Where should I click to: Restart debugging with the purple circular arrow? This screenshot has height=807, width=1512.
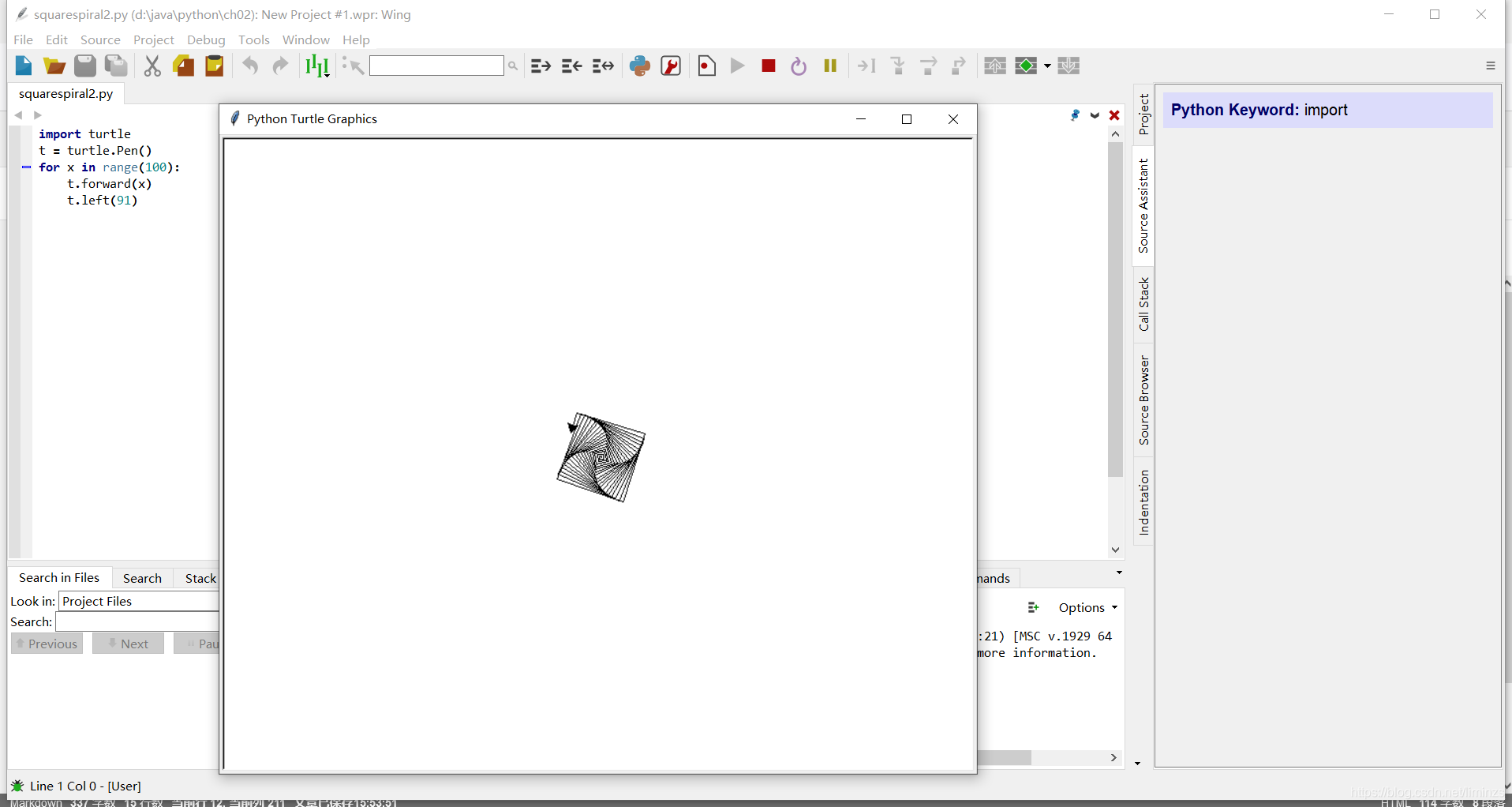[x=799, y=66]
